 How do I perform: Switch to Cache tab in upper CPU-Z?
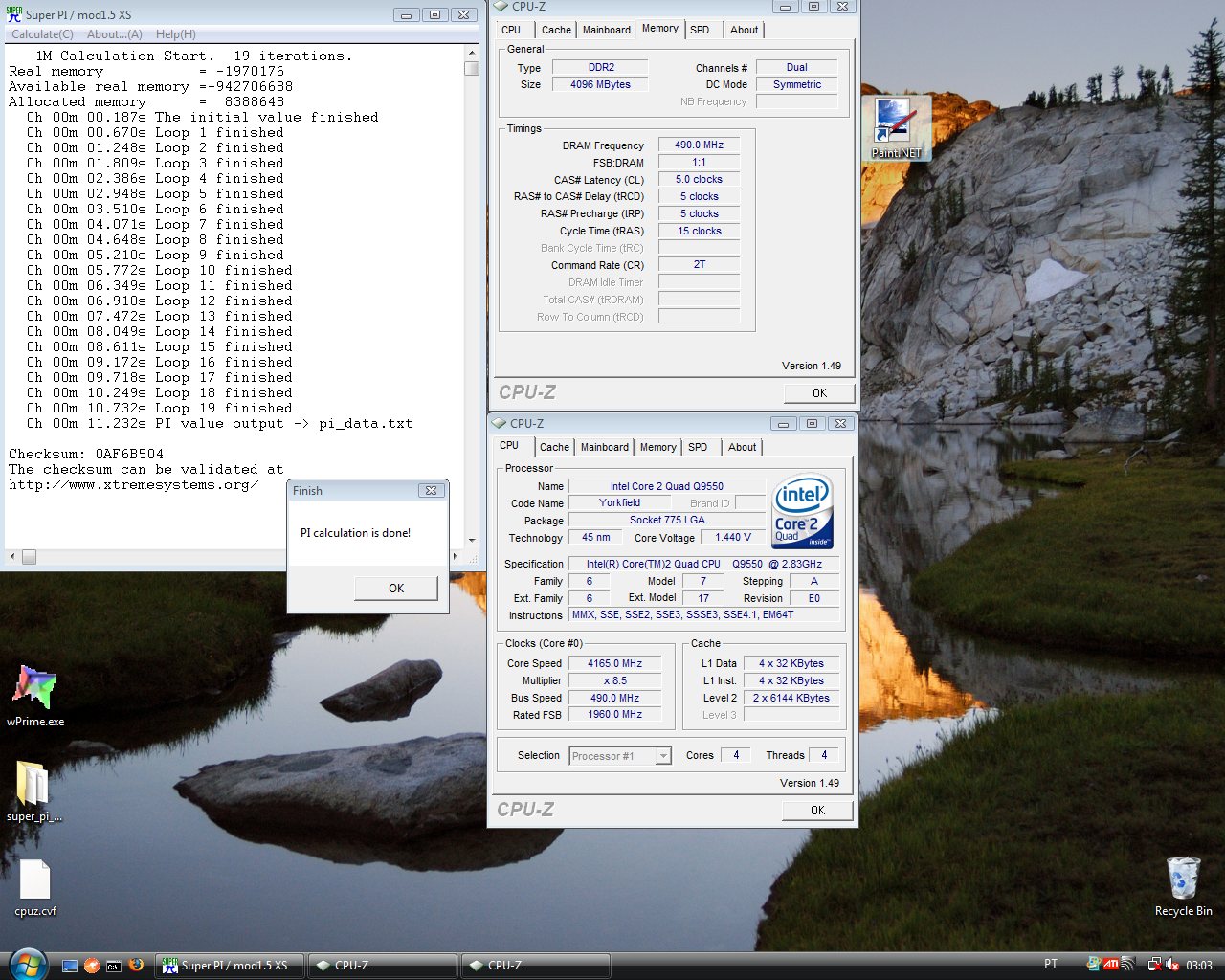pos(556,30)
